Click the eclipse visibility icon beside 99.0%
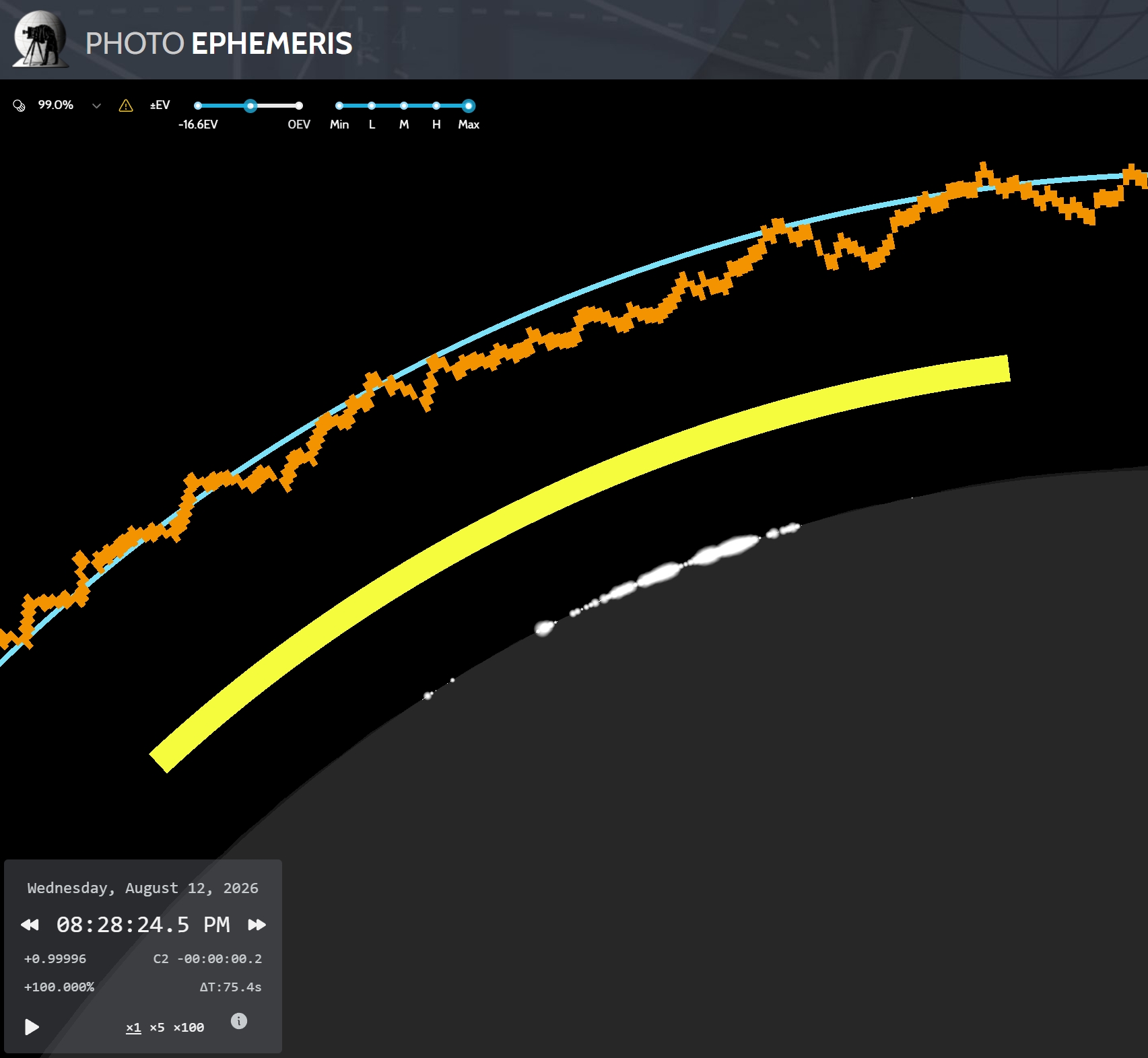The image size is (1148, 1058). click(19, 105)
